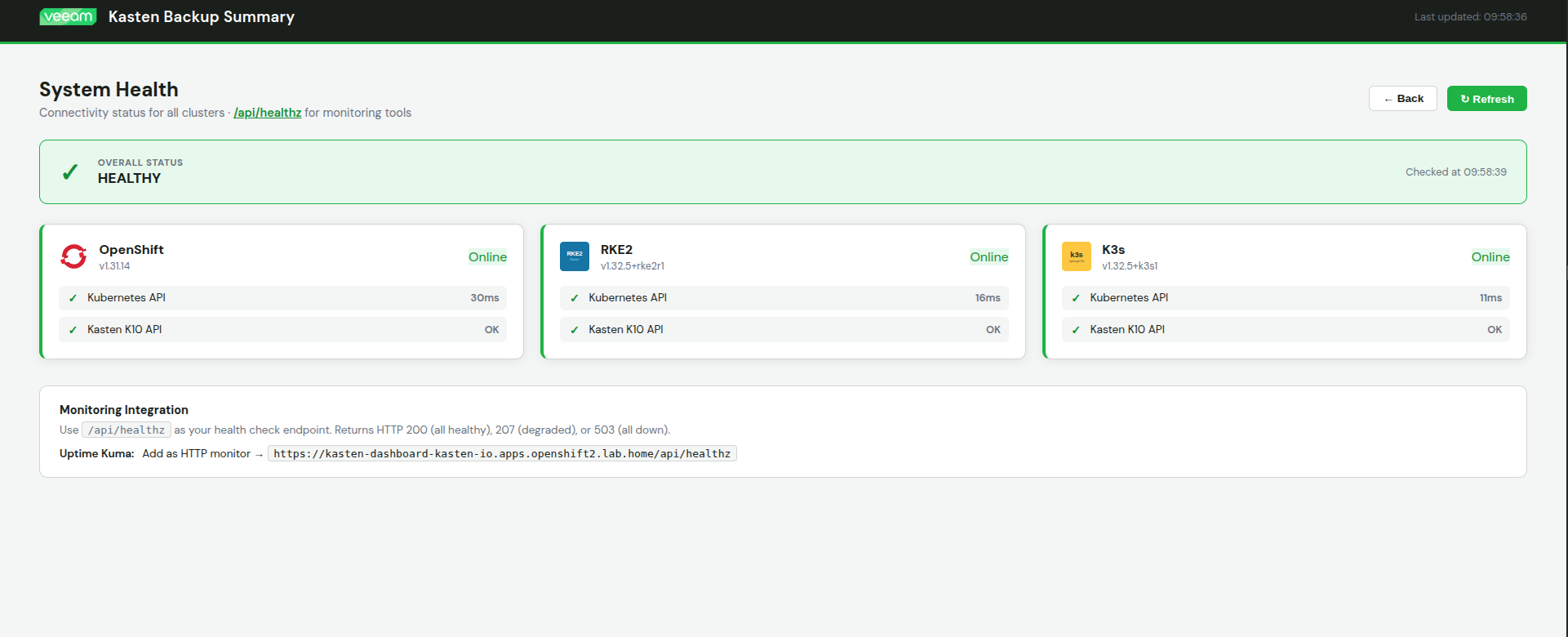Click the OpenShift Online status badge
The height and width of the screenshot is (637, 1568).
(x=487, y=257)
